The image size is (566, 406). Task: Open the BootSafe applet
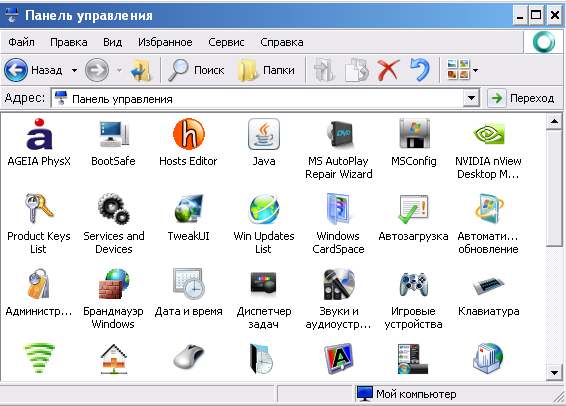click(113, 143)
